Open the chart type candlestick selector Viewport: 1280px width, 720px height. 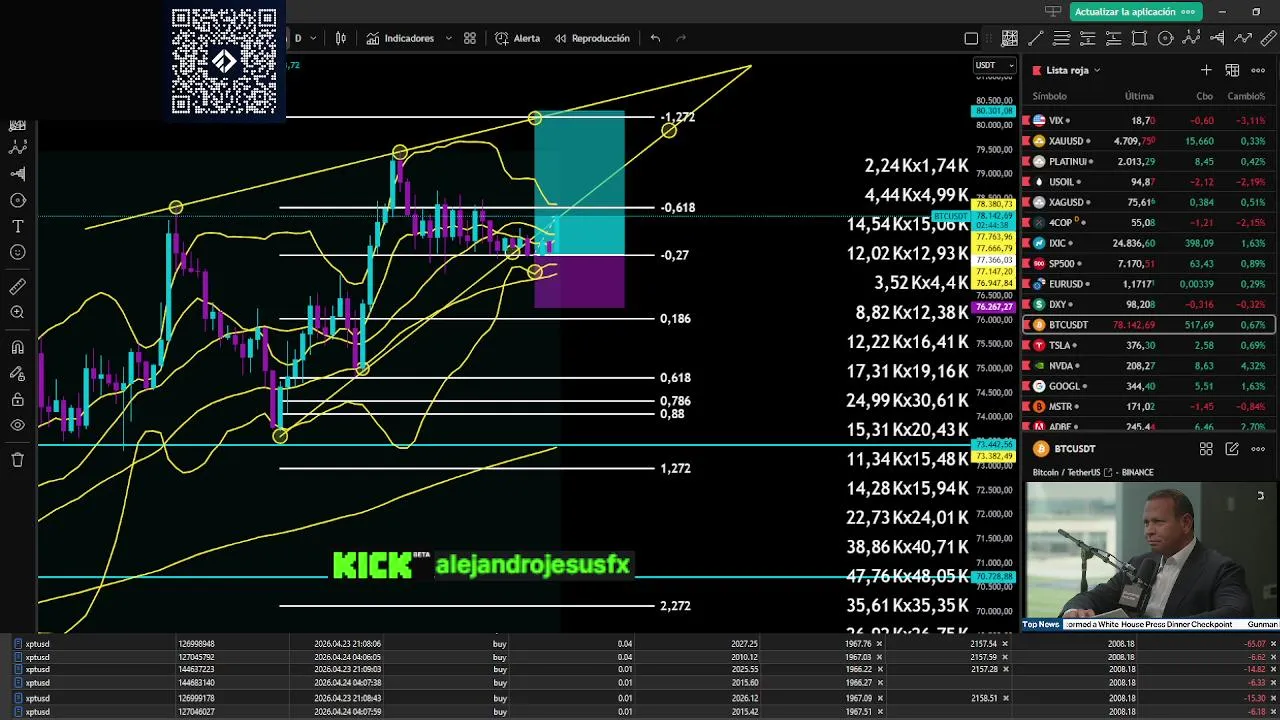341,38
